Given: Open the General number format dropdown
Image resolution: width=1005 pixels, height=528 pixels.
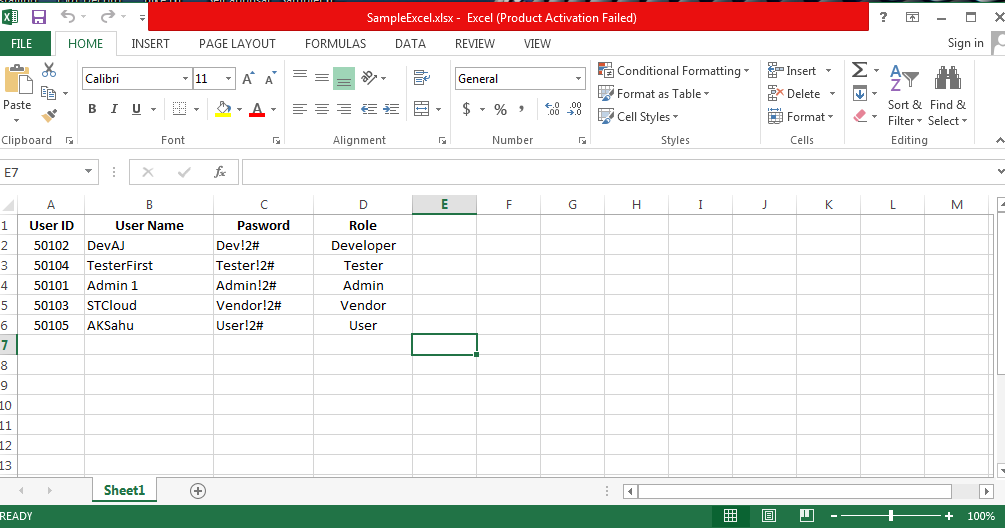Looking at the screenshot, I should coord(578,79).
